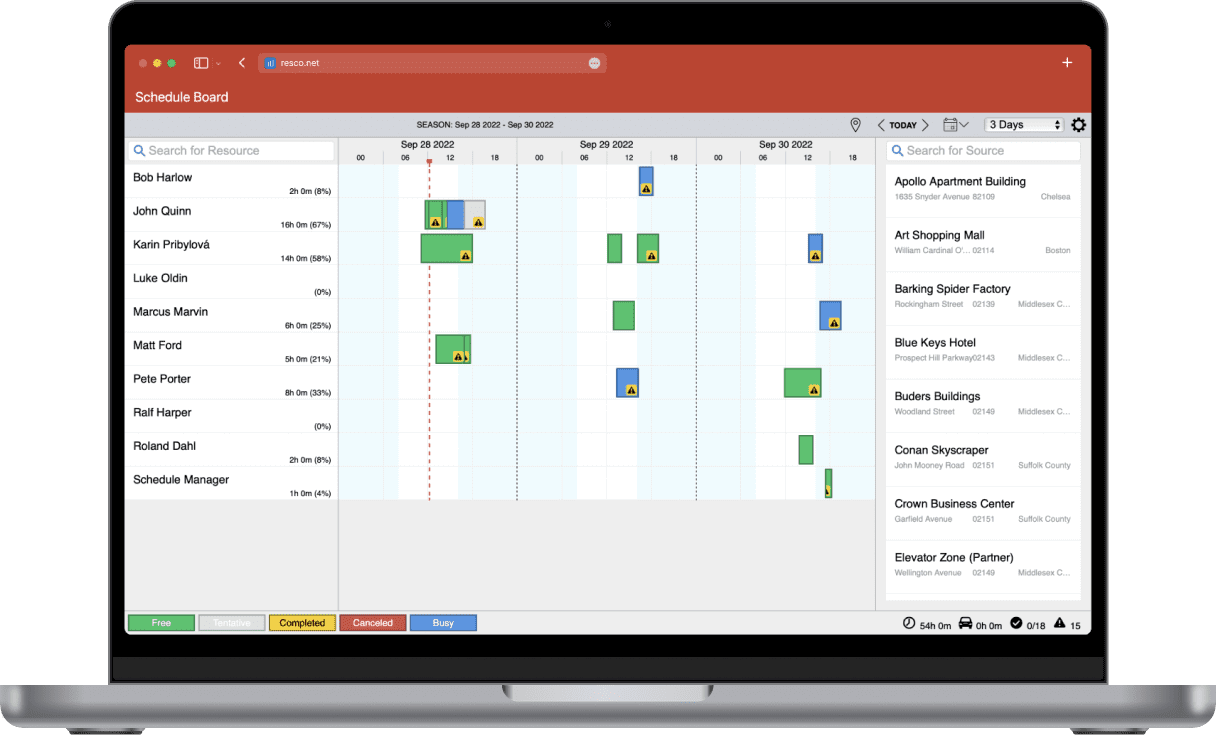
Task: Select the John Quinn resource row
Action: click(x=232, y=215)
